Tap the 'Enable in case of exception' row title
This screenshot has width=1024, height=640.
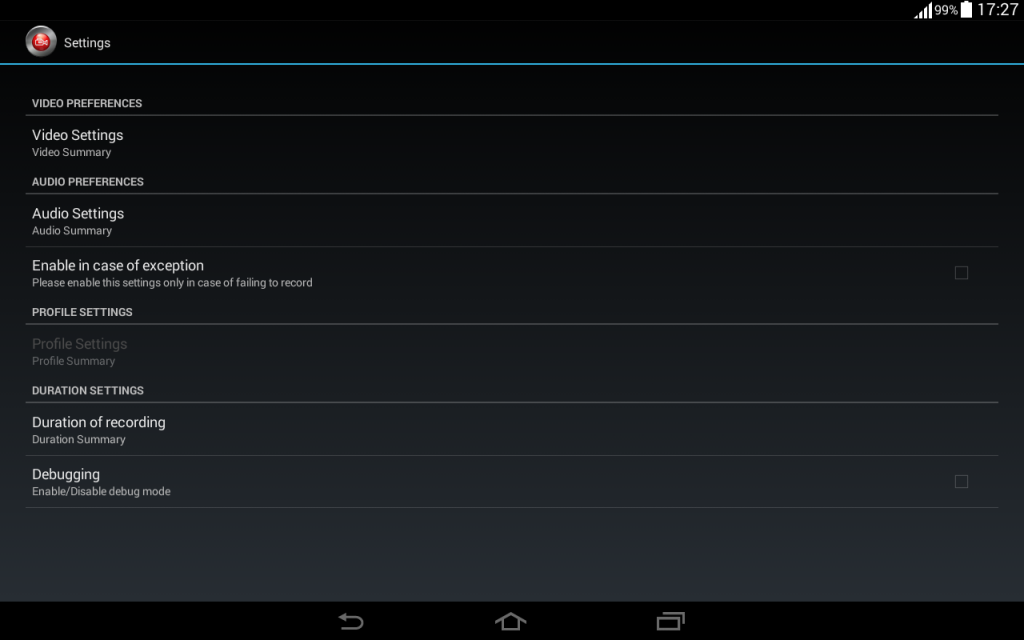point(118,266)
